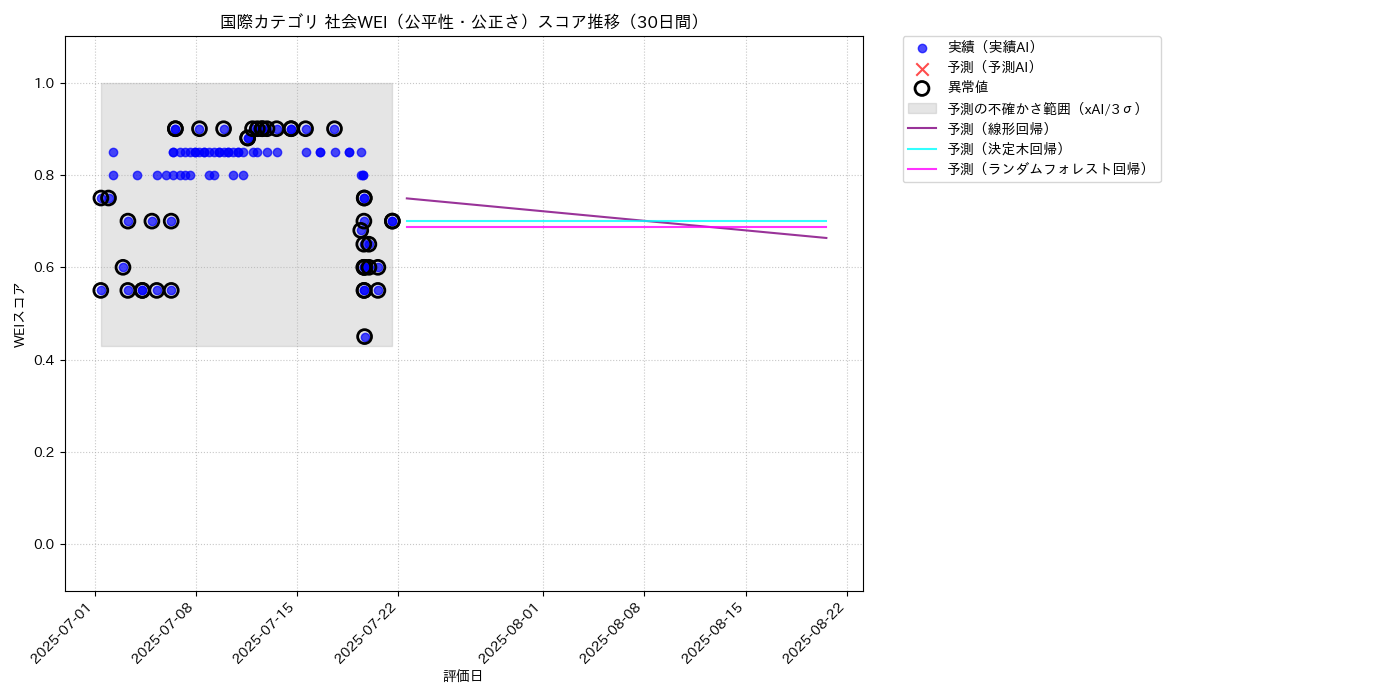Click the x-axis tick 2025-07-01
The height and width of the screenshot is (700, 1400).
[65, 631]
